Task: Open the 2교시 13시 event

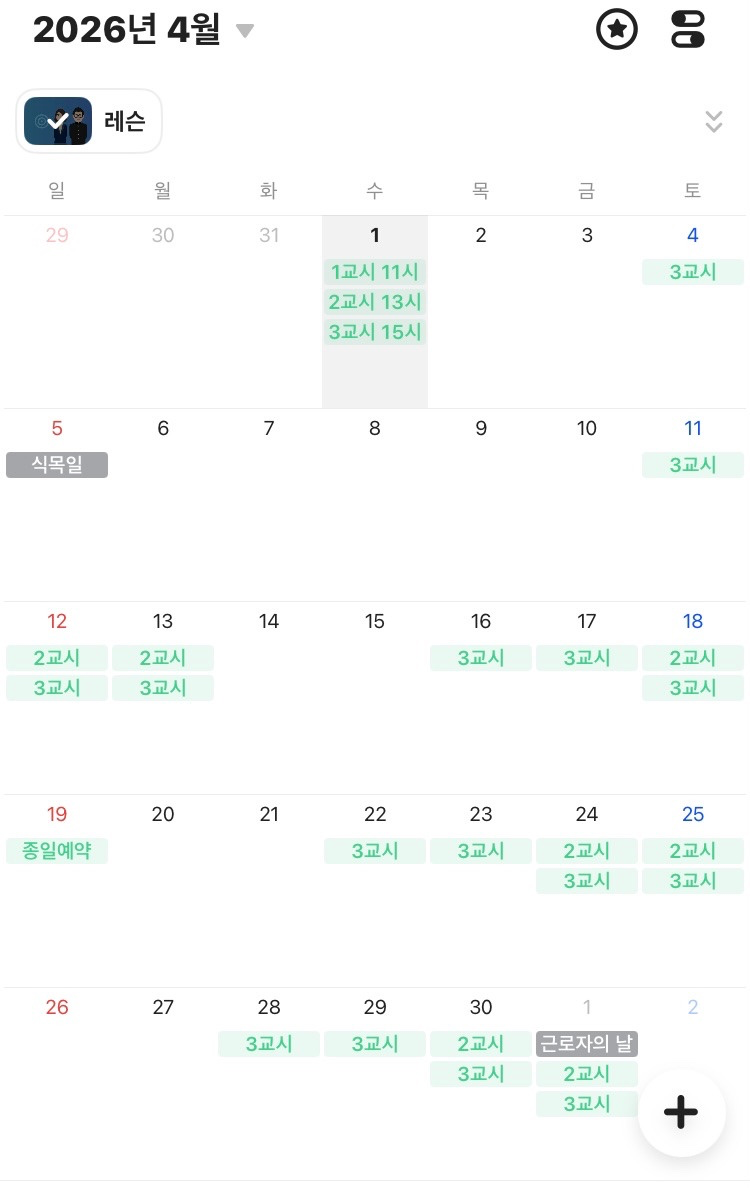Action: (375, 302)
